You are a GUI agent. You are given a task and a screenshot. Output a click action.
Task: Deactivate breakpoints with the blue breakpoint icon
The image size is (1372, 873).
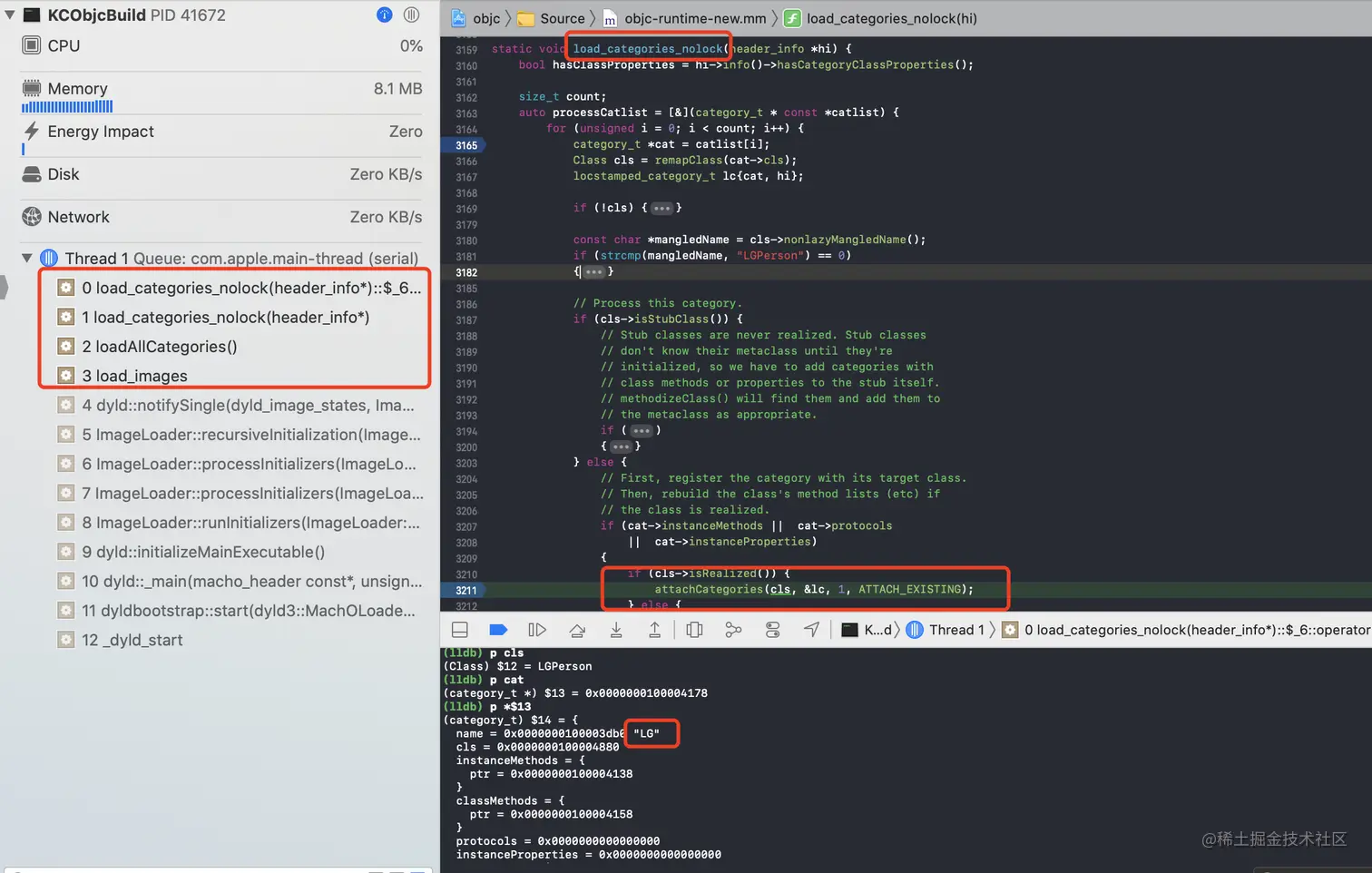498,630
